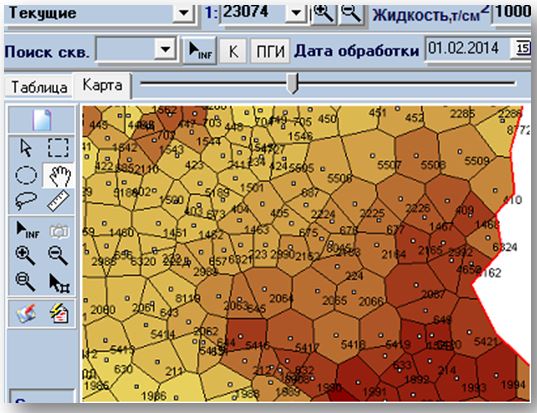Screen dimensions: 537x413
Task: Click well label 5414 on map
Action: [163, 334]
